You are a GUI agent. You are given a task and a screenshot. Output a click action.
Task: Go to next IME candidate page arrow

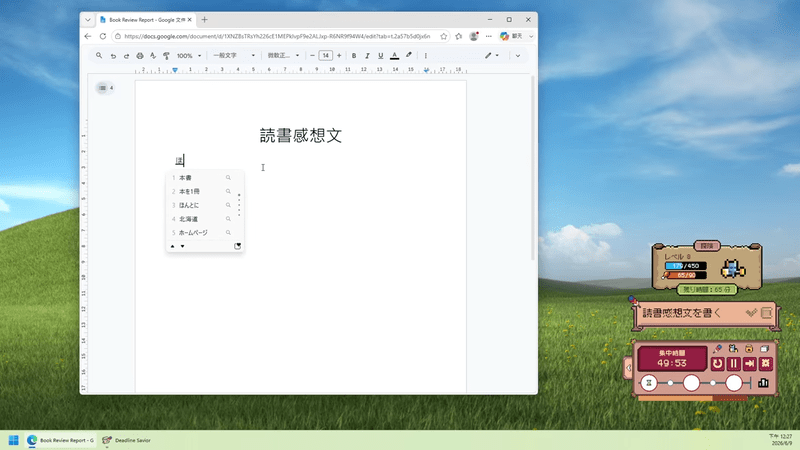182,246
